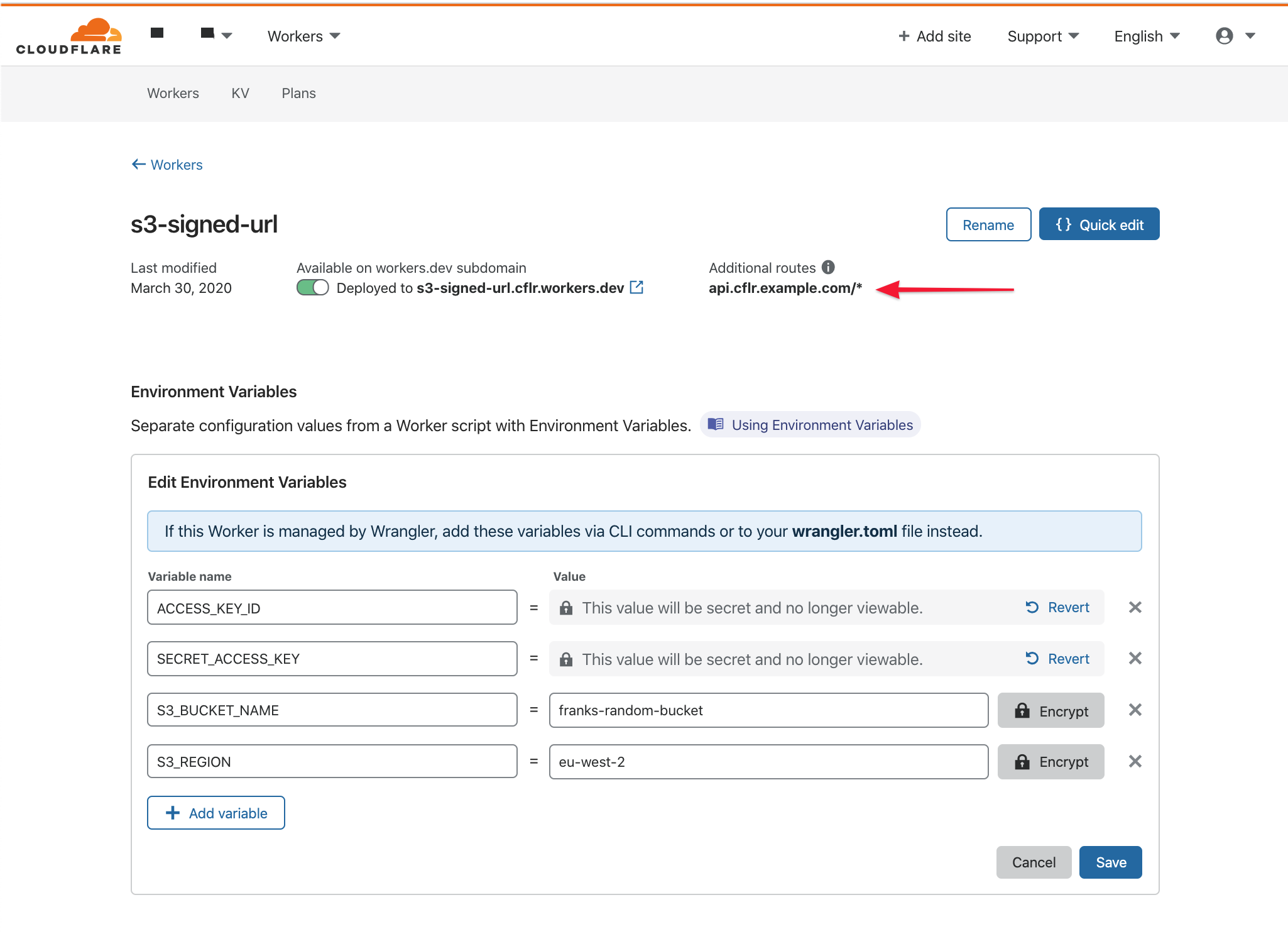Viewport: 1288px width, 934px height.
Task: Remove the ACCESS_KEY_ID variable row
Action: (x=1135, y=607)
